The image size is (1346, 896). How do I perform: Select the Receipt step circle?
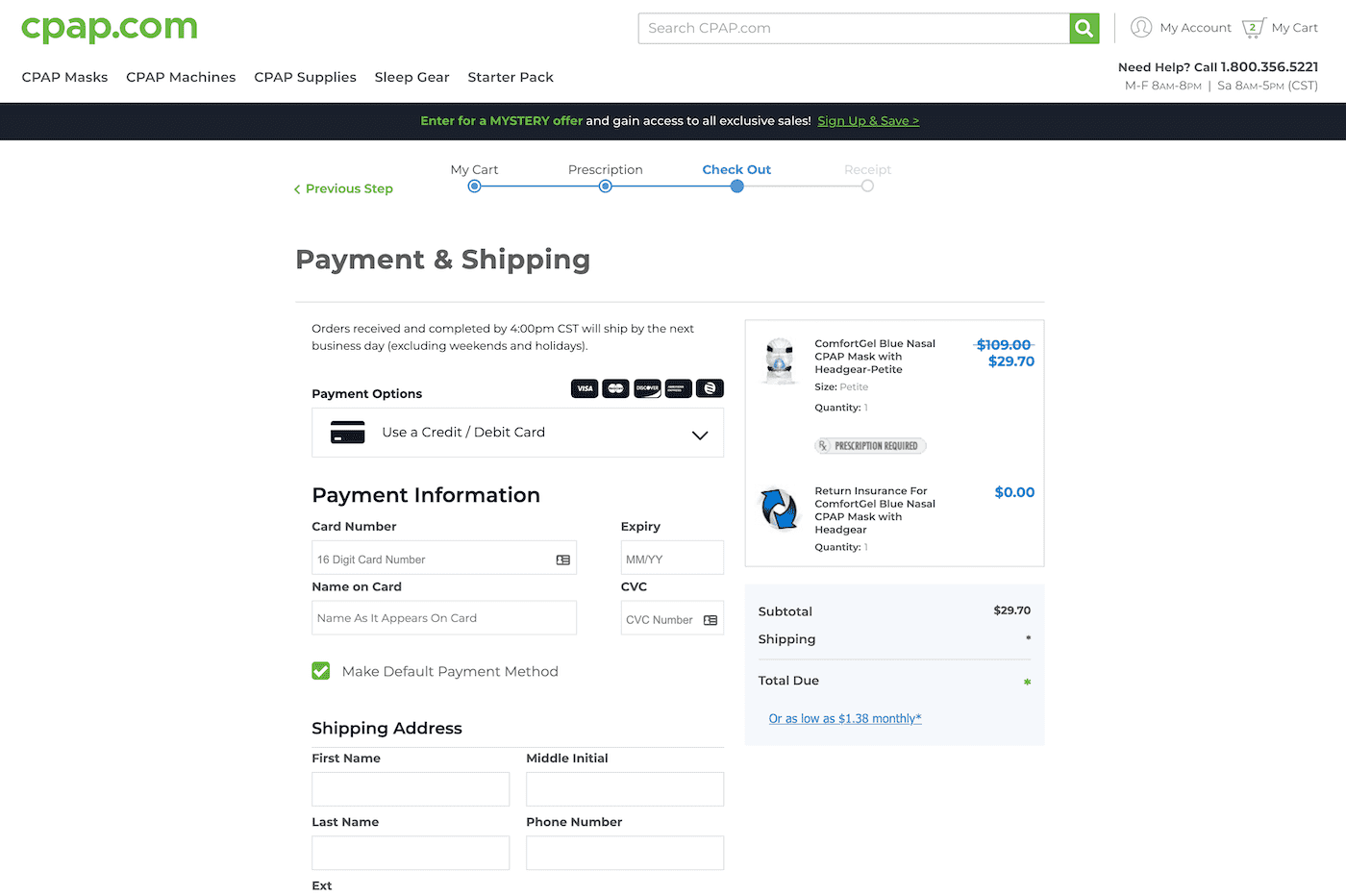pos(867,187)
